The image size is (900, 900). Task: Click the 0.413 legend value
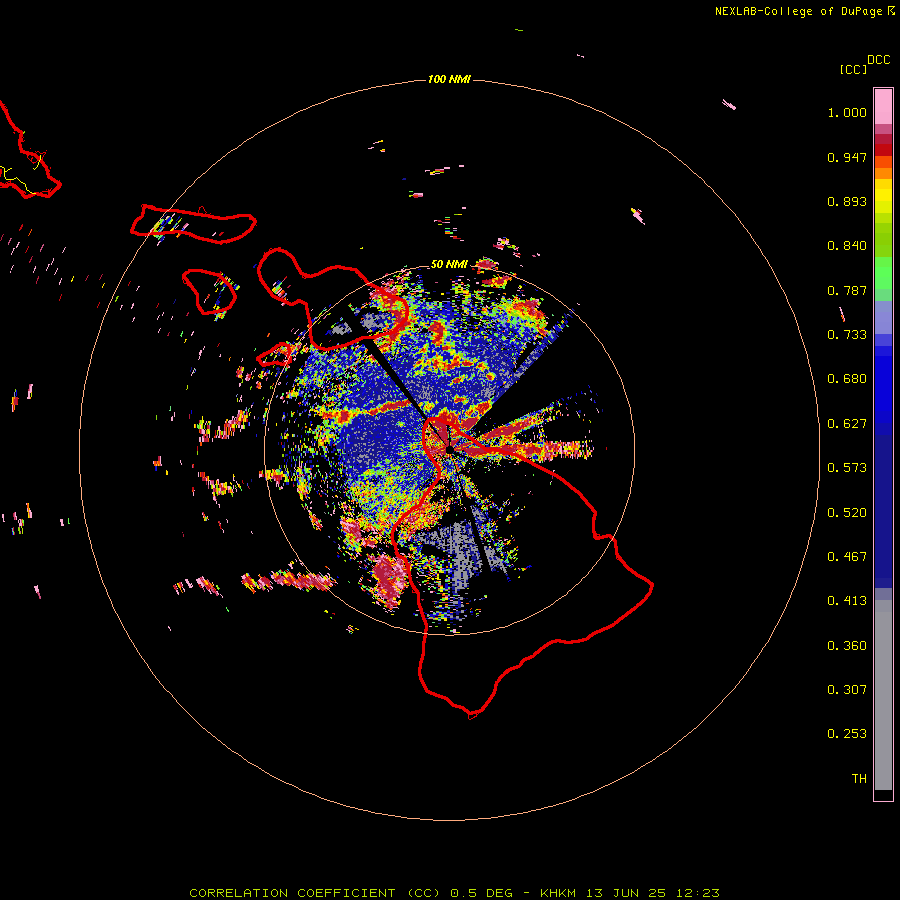(x=847, y=601)
